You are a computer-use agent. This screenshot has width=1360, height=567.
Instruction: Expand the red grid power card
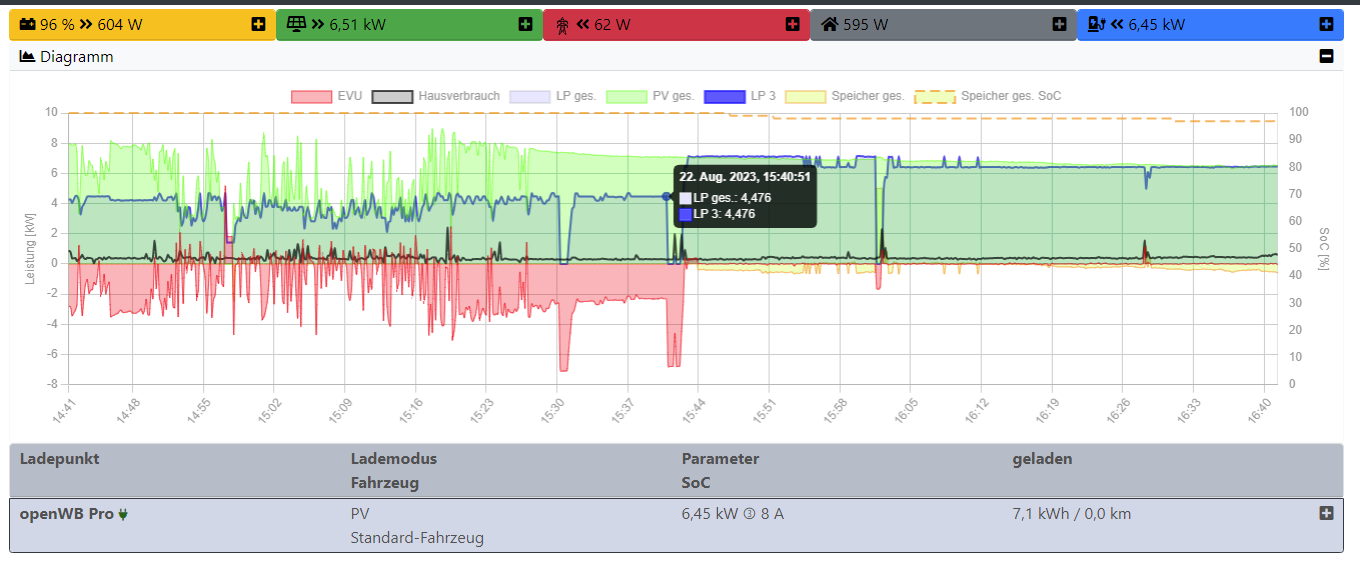tap(793, 24)
